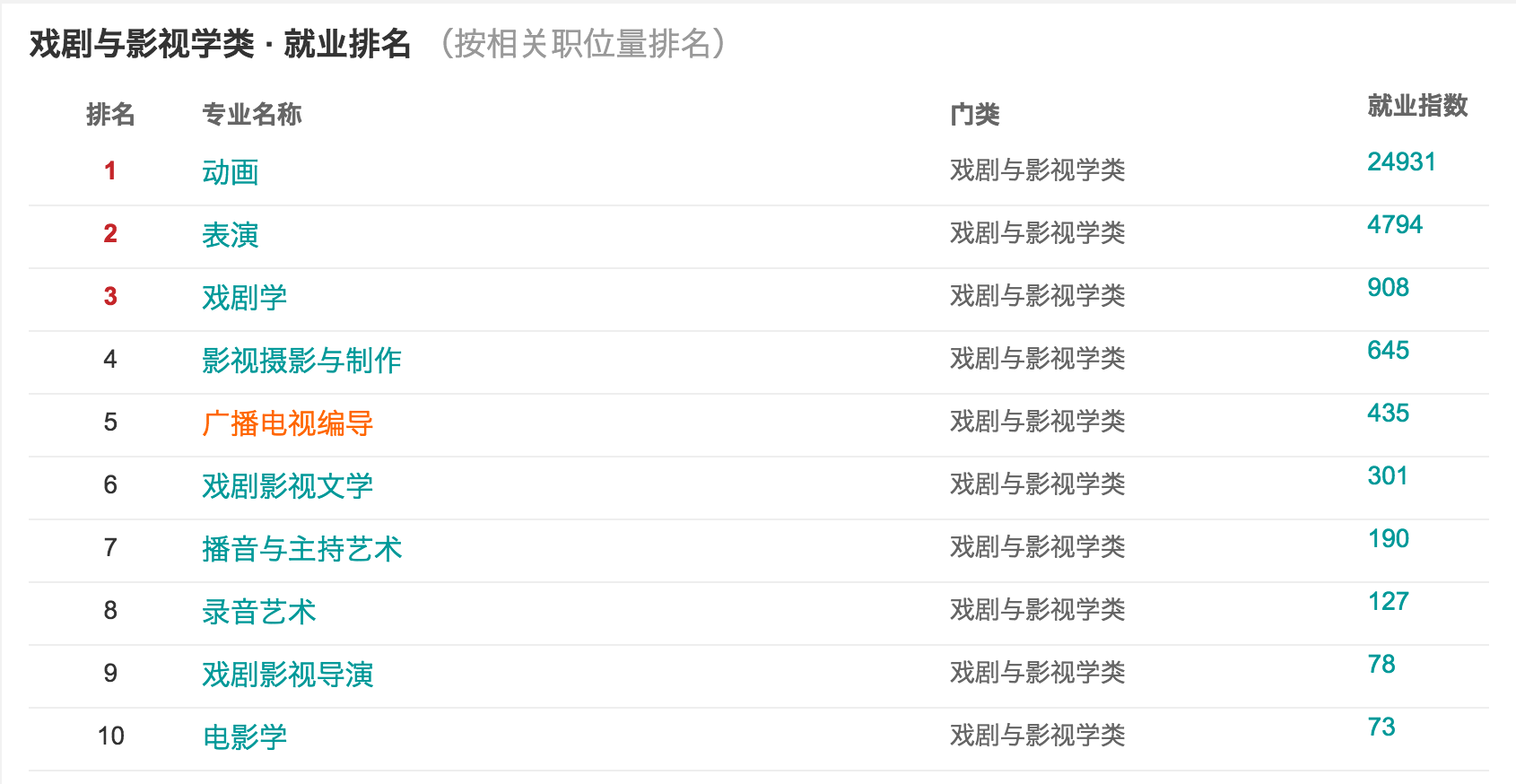1516x784 pixels.
Task: Click the 门类 column header
Action: pyautogui.click(x=974, y=115)
